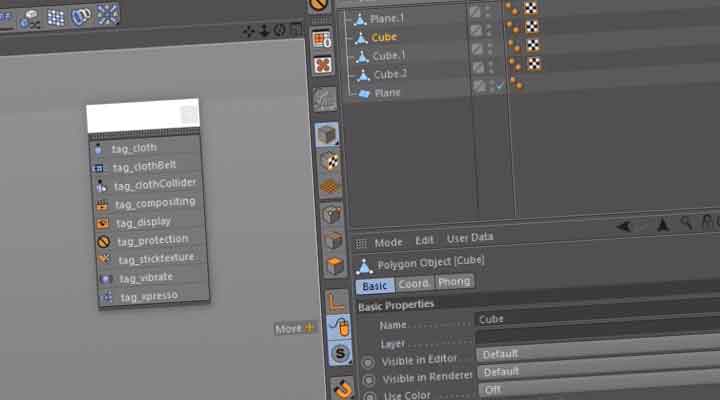The image size is (720, 400).
Task: Open the Edit menu in Attributes
Action: pyautogui.click(x=424, y=240)
